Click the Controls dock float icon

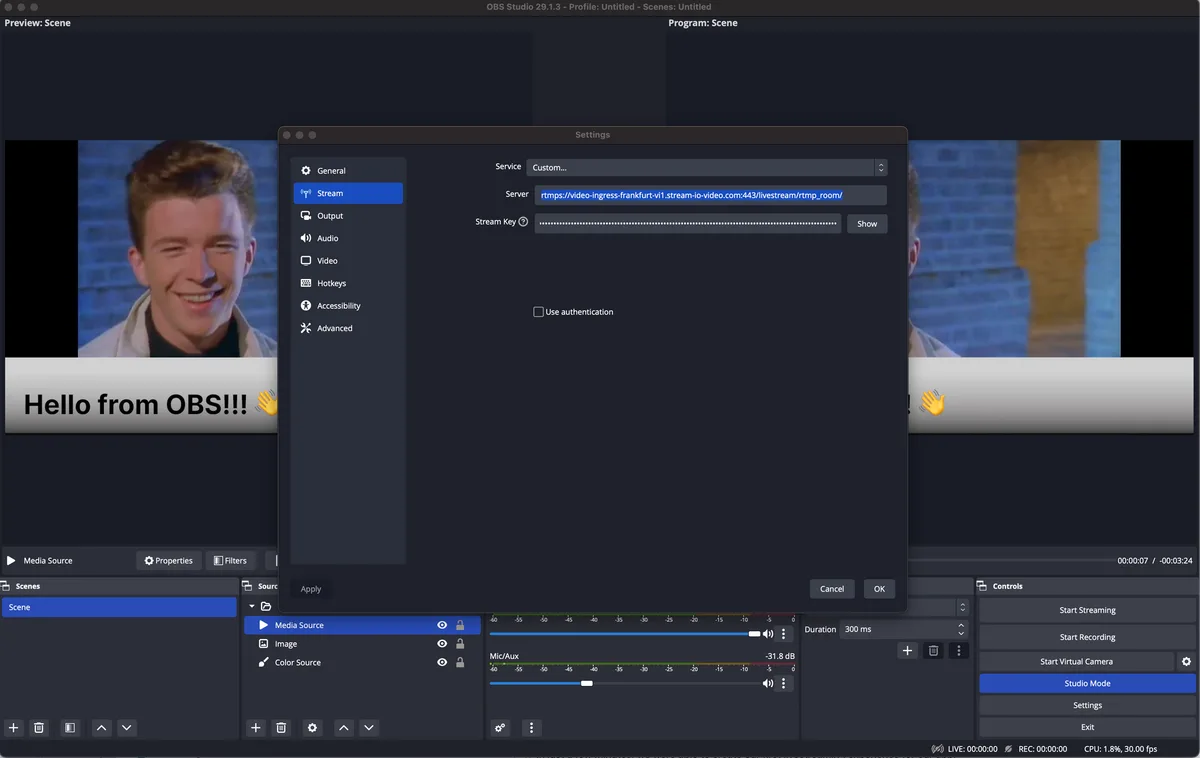coord(983,586)
